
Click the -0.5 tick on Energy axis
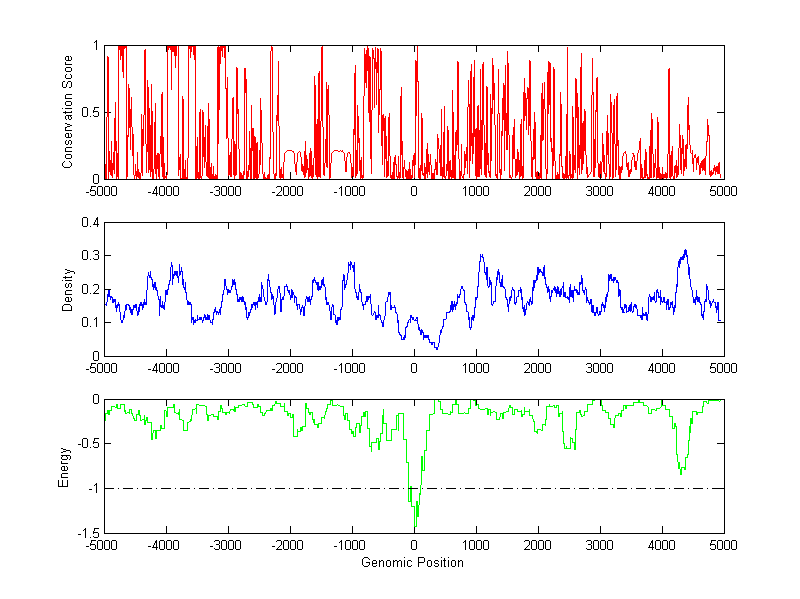click(88, 444)
